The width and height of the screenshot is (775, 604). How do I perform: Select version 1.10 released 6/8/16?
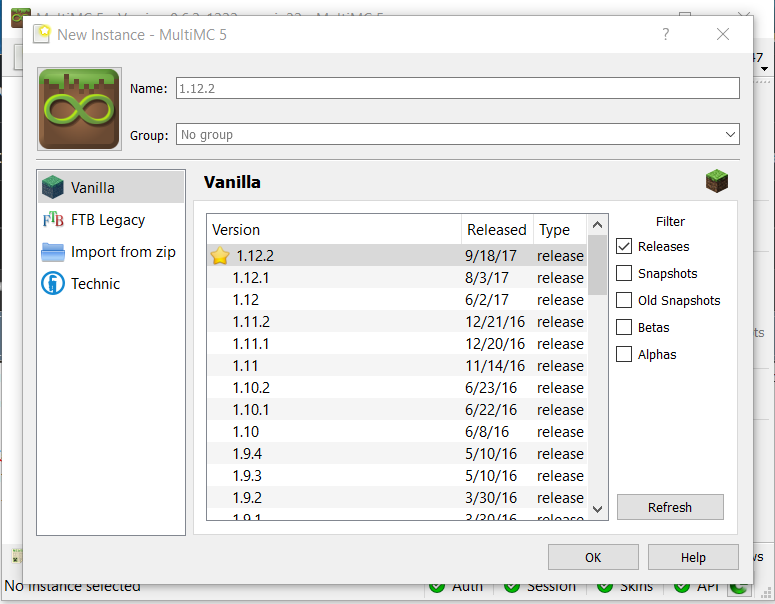(x=397, y=431)
